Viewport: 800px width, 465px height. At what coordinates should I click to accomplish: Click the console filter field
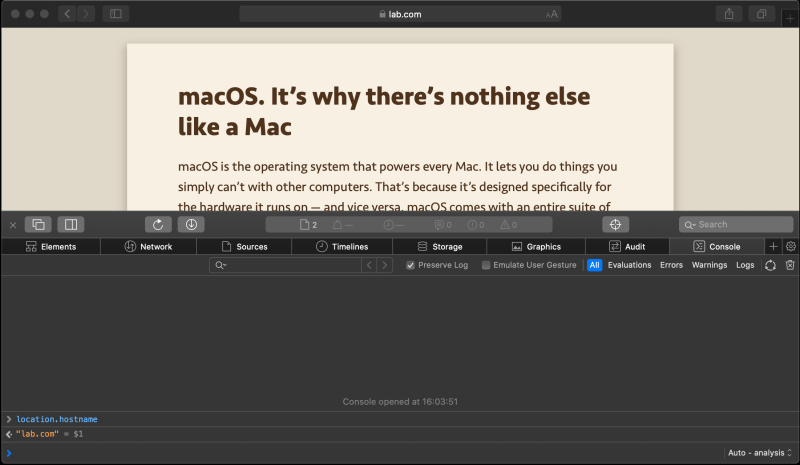point(285,265)
